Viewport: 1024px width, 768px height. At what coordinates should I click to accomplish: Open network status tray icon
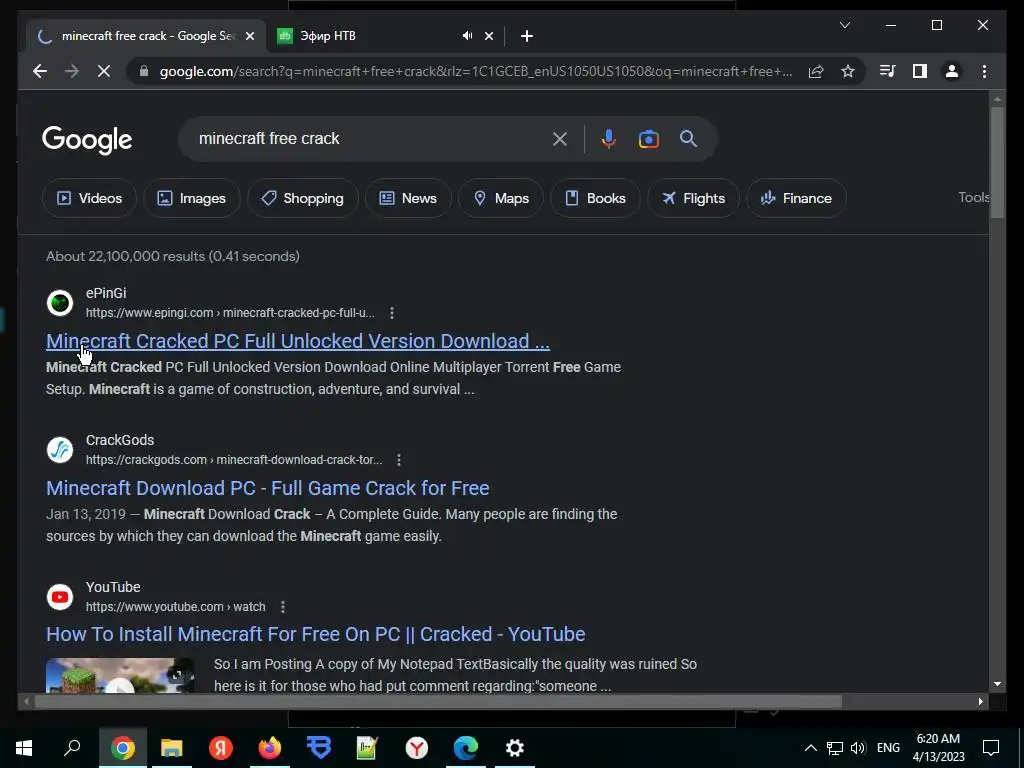pos(835,748)
